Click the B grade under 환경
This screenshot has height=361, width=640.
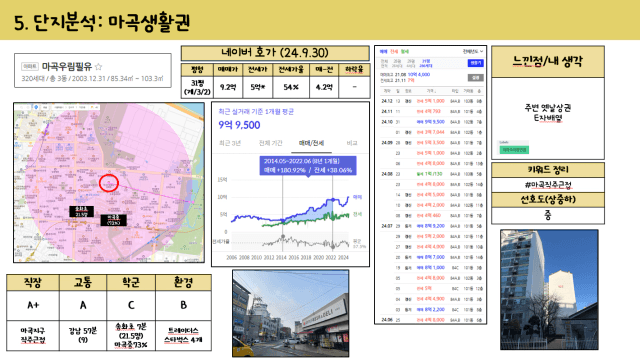tap(183, 305)
